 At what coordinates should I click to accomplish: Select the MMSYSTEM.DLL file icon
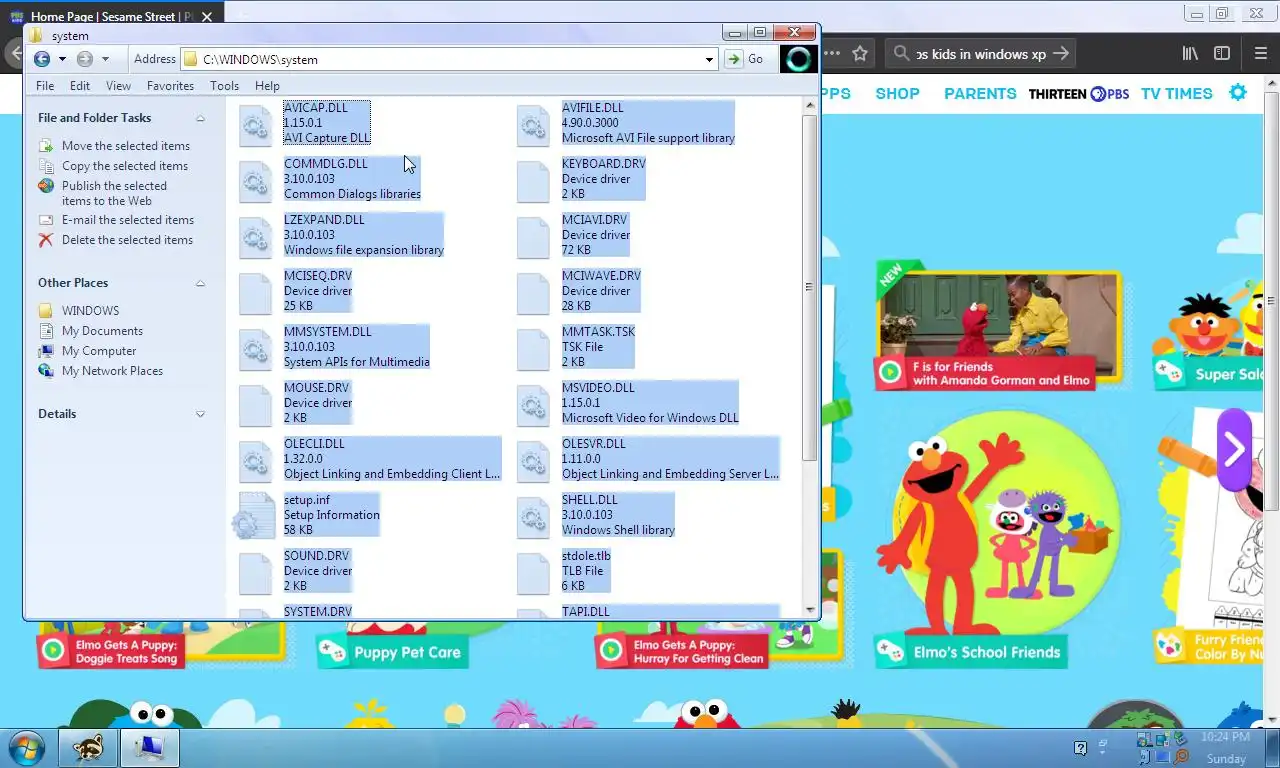click(255, 349)
